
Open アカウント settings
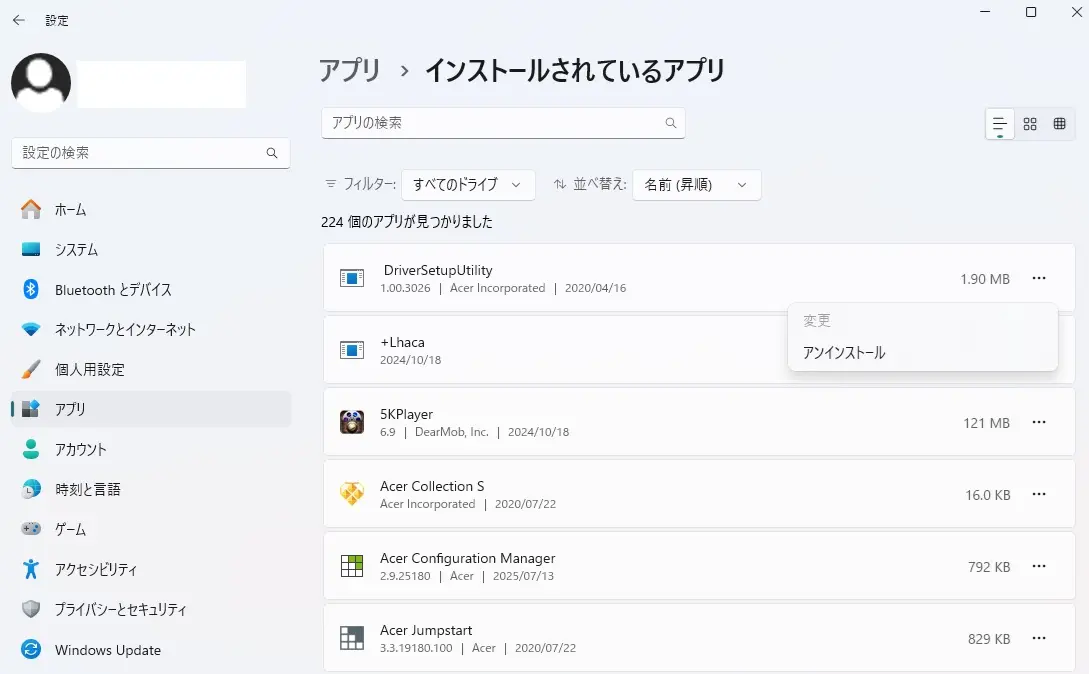(x=151, y=450)
